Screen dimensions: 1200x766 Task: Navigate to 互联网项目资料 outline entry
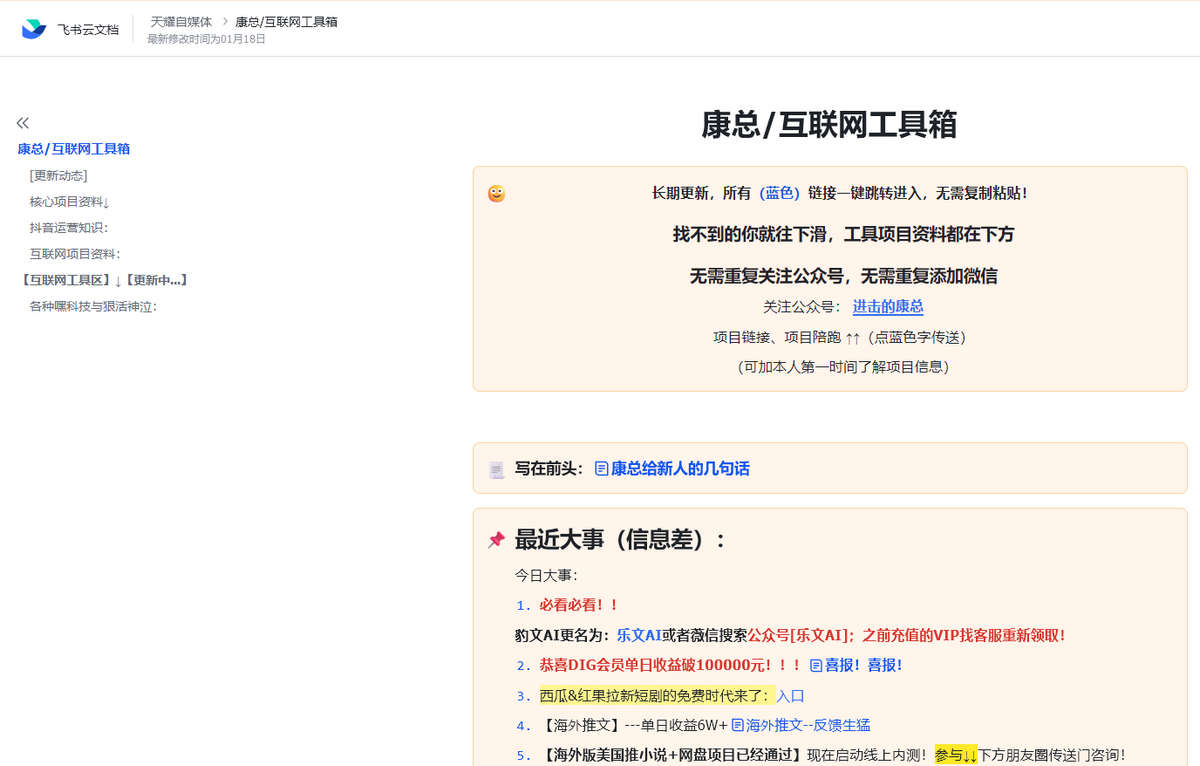point(75,254)
